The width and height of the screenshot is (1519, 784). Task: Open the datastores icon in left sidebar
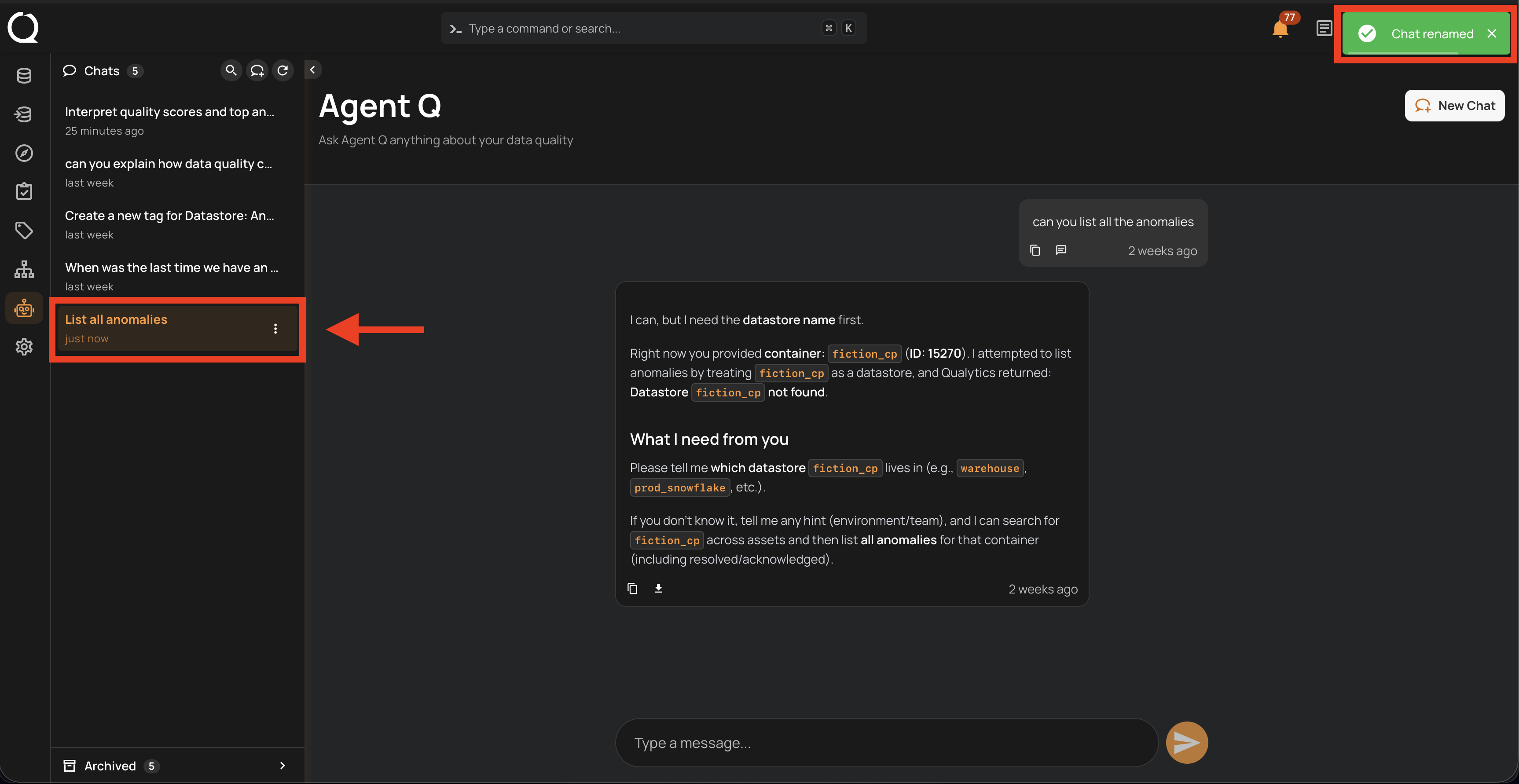24,76
